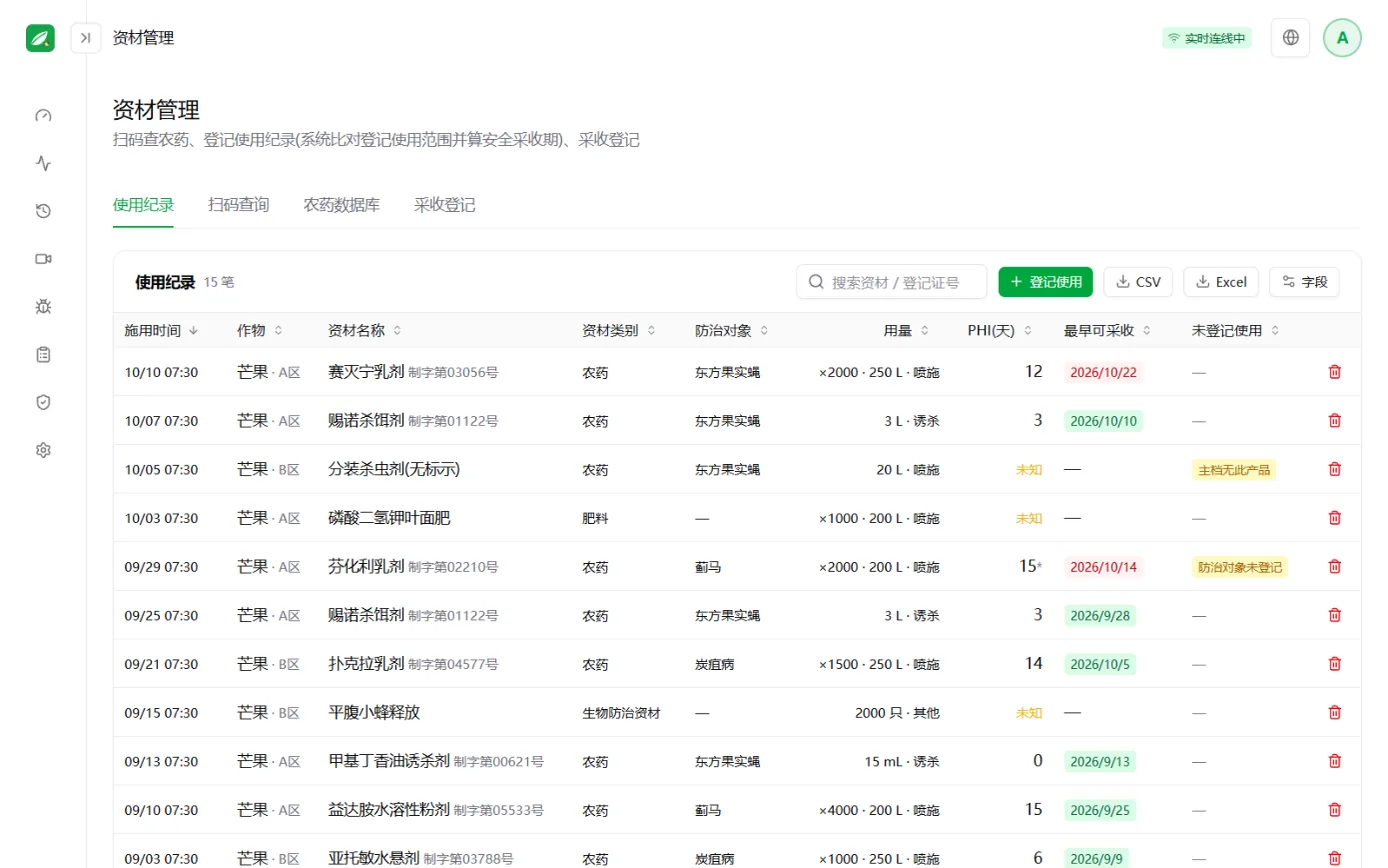
Task: Click the 防治对象未登记 warning tag
Action: (1240, 567)
